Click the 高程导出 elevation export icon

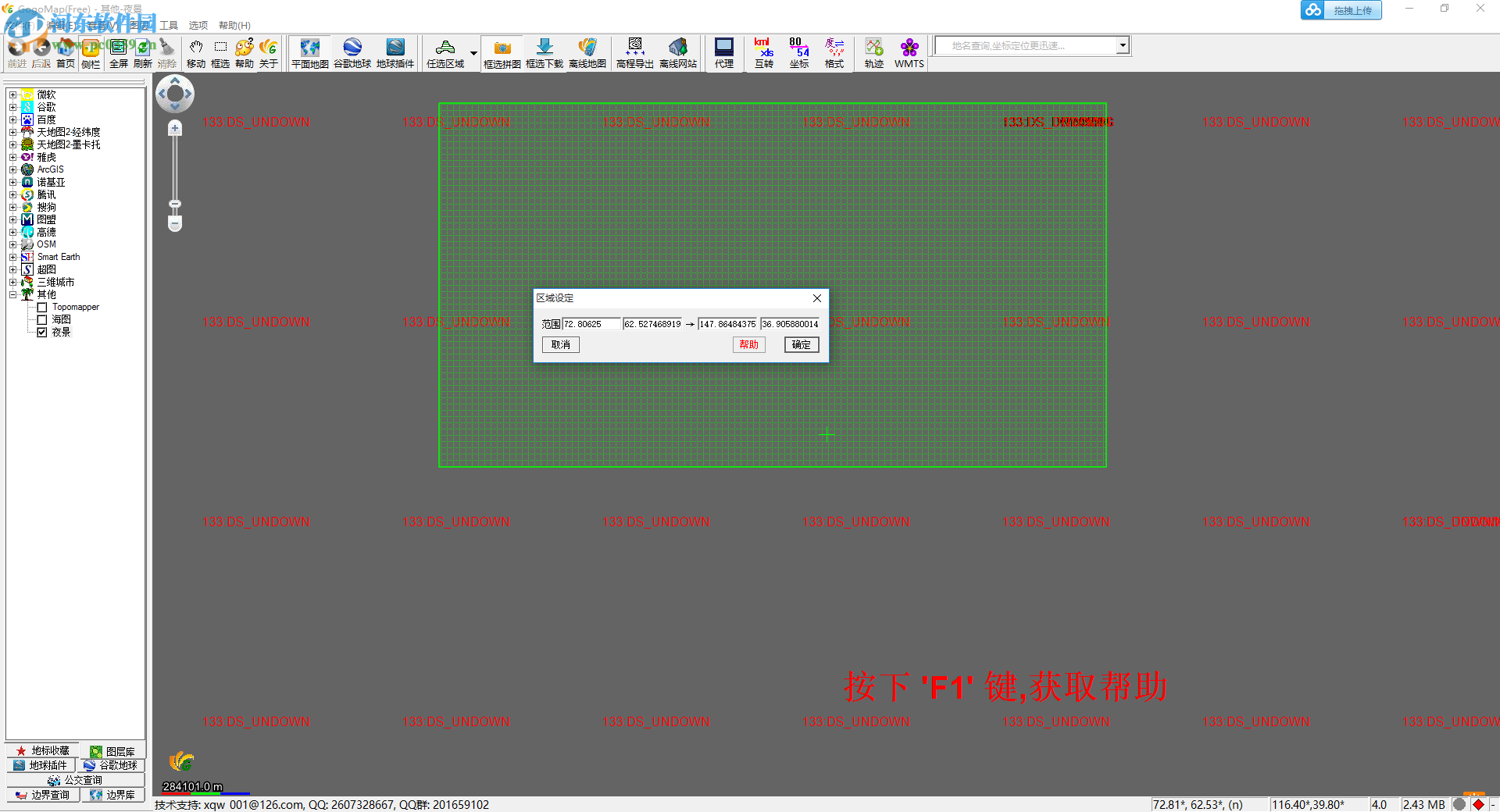coord(635,53)
